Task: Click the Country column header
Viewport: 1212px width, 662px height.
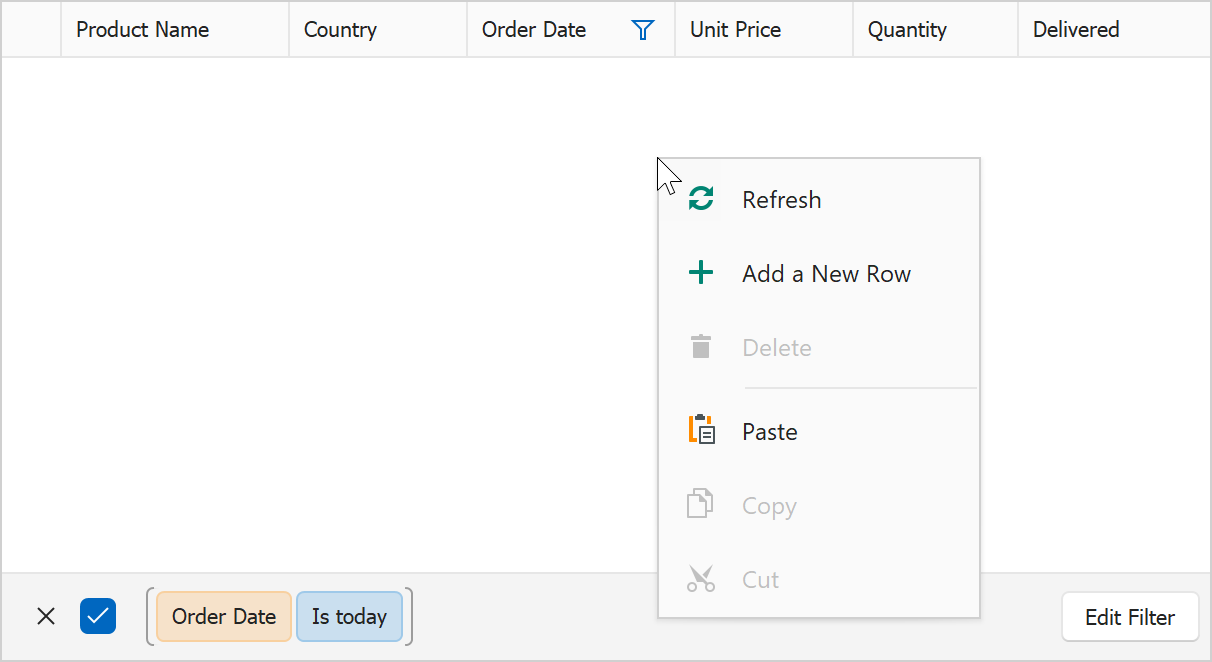Action: tap(340, 30)
